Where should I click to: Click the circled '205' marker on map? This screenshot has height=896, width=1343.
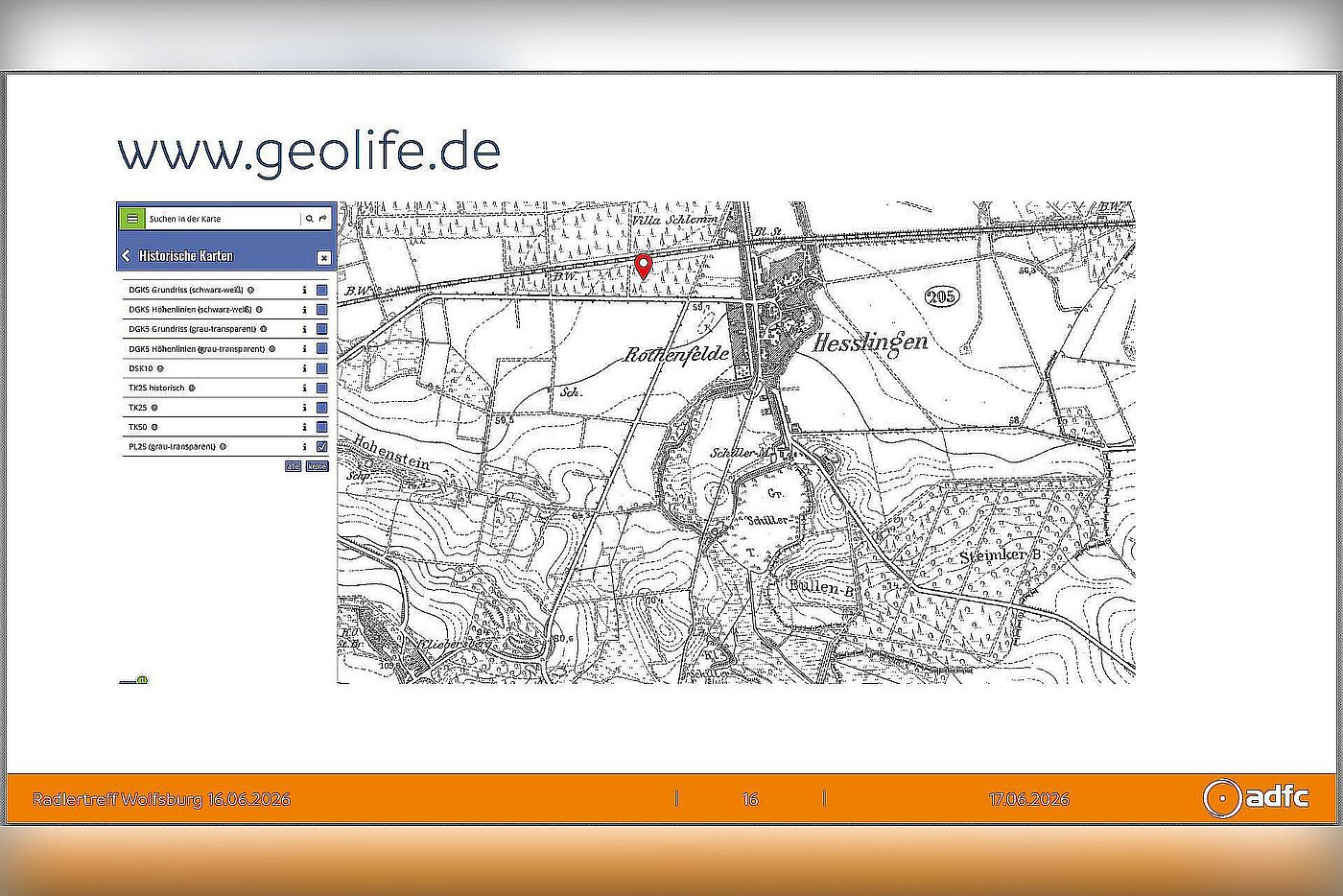(x=941, y=296)
